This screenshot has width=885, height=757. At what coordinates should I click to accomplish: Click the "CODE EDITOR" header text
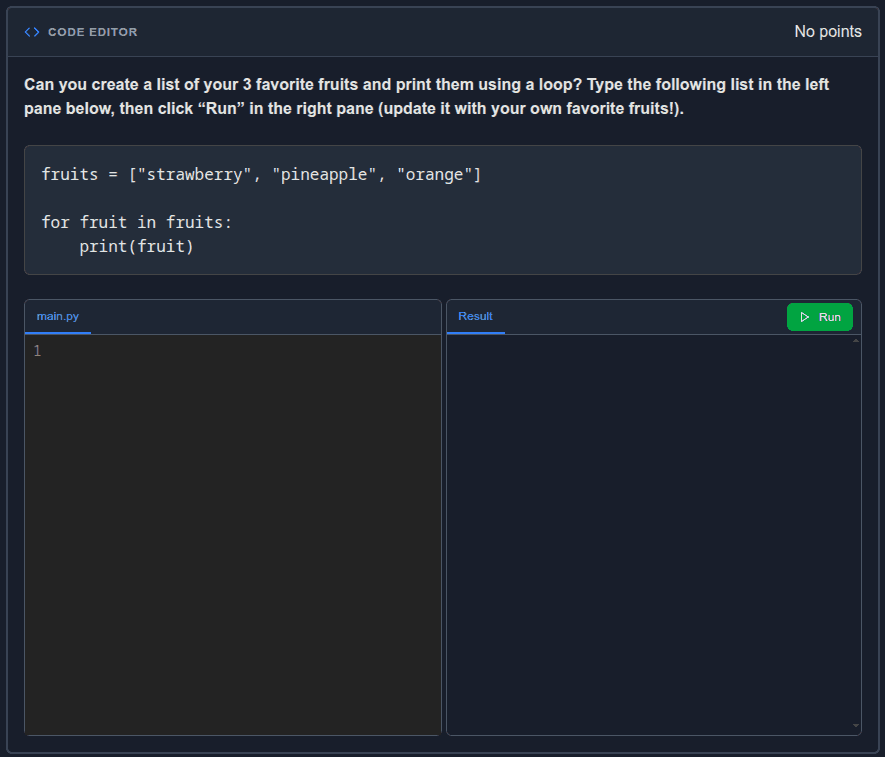[93, 32]
